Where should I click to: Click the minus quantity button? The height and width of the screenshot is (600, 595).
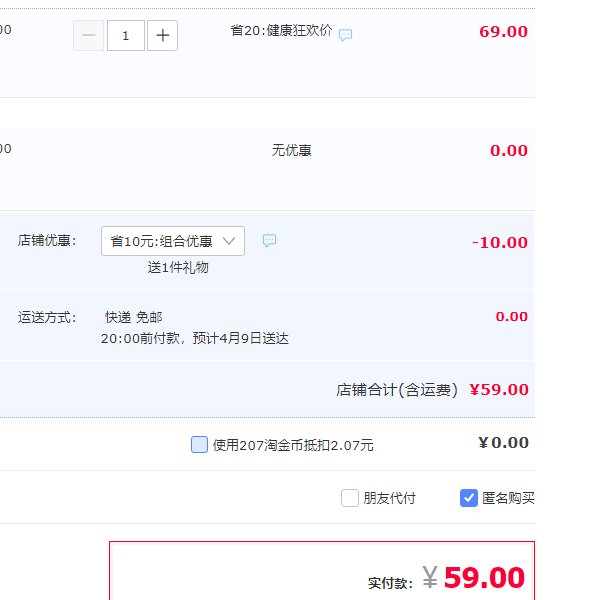pyautogui.click(x=88, y=36)
